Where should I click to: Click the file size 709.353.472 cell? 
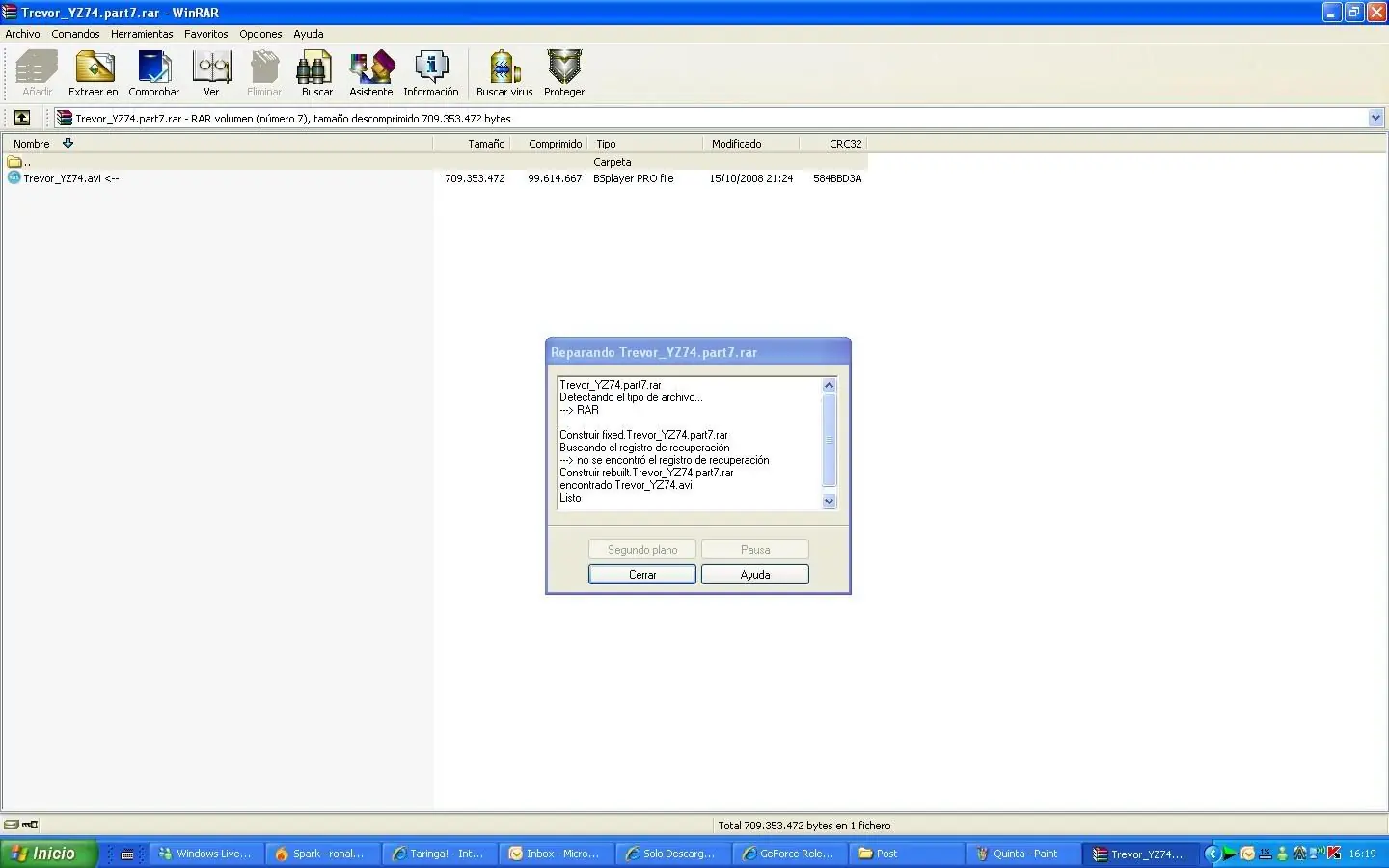pos(475,178)
